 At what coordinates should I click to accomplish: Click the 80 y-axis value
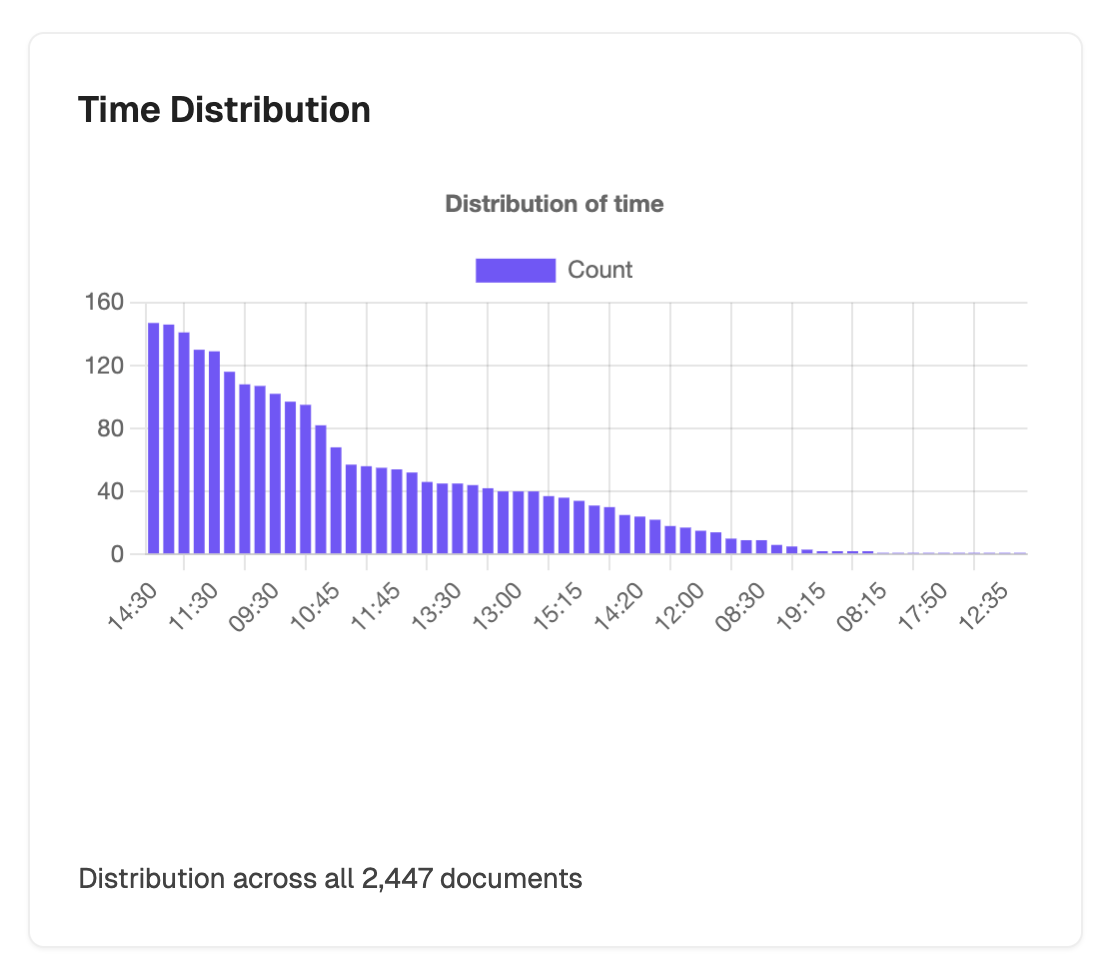[111, 428]
